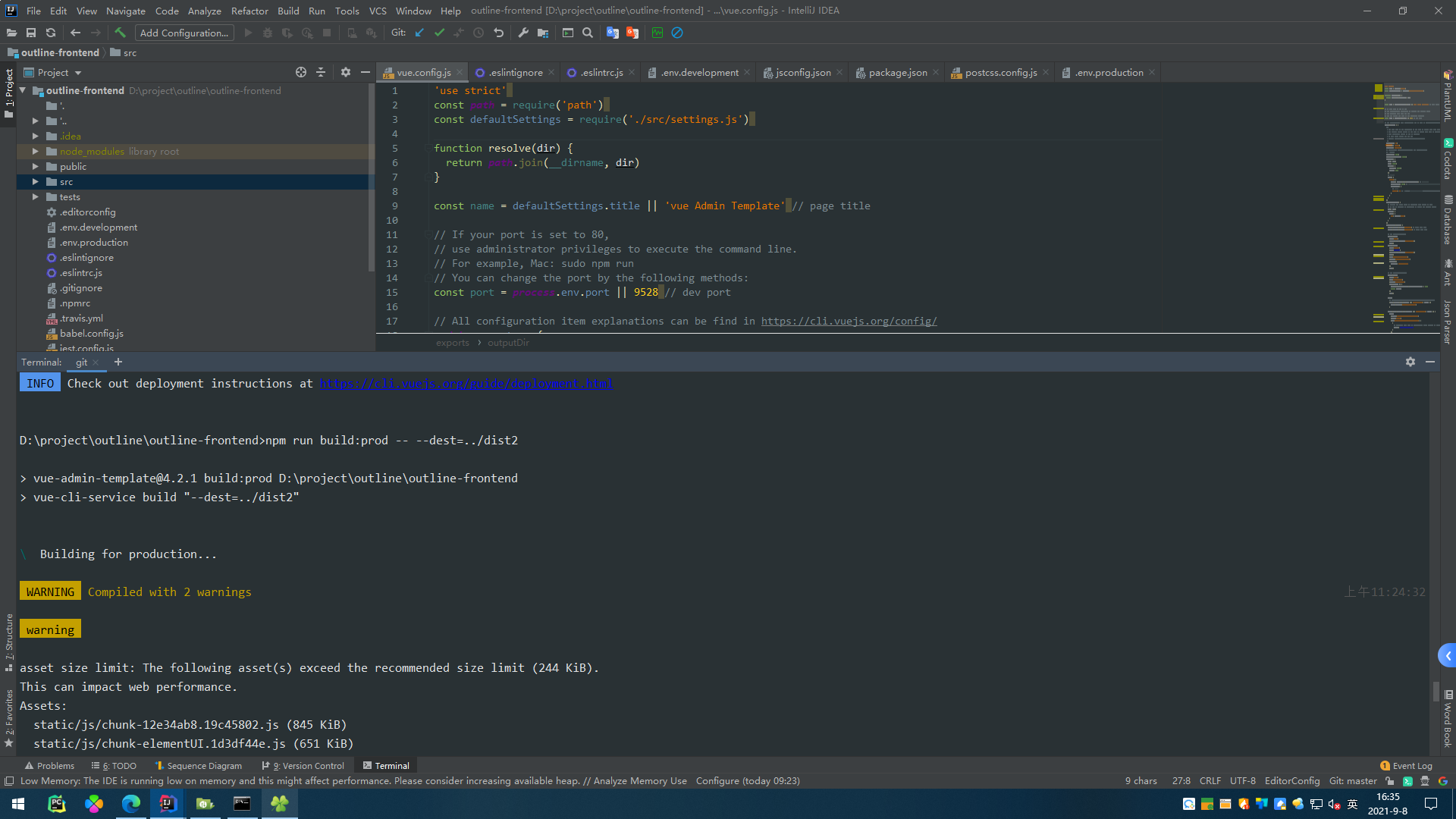1456x819 pixels.
Task: Open the cli.vuejs.org deployment guide link
Action: (x=466, y=384)
